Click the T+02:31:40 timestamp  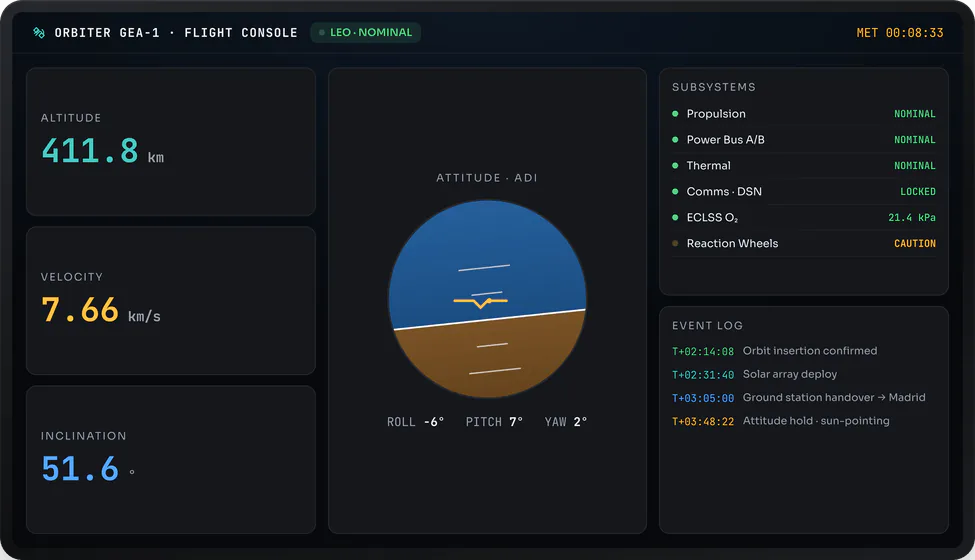(703, 375)
